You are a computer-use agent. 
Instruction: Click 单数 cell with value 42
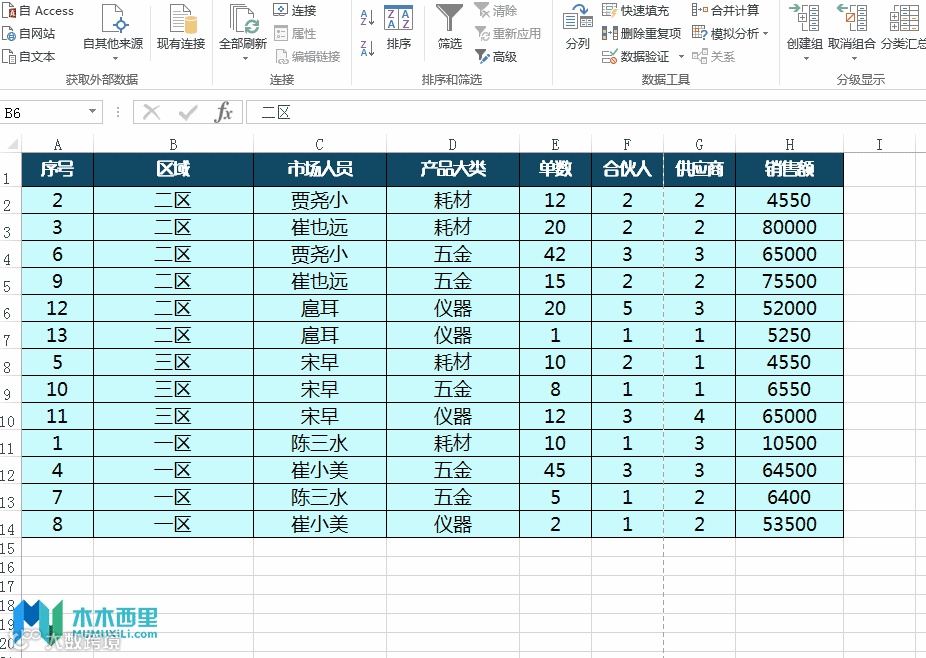click(x=555, y=255)
